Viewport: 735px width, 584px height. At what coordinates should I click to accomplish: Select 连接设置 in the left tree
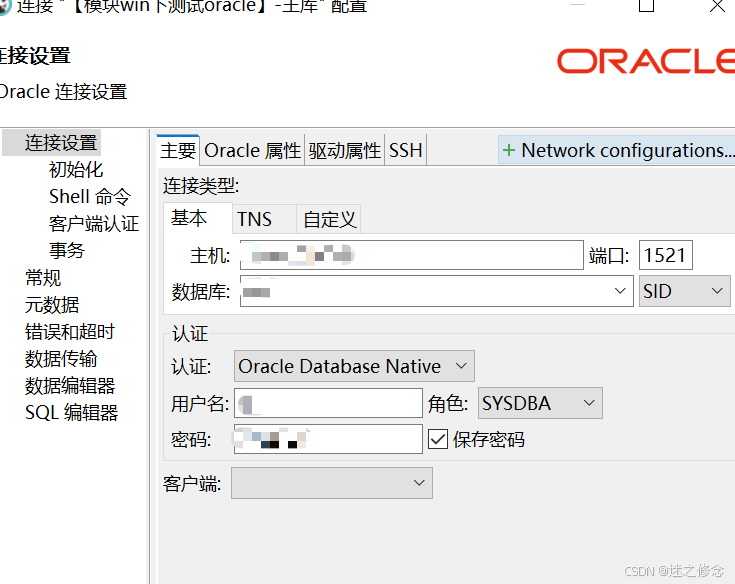coord(61,142)
